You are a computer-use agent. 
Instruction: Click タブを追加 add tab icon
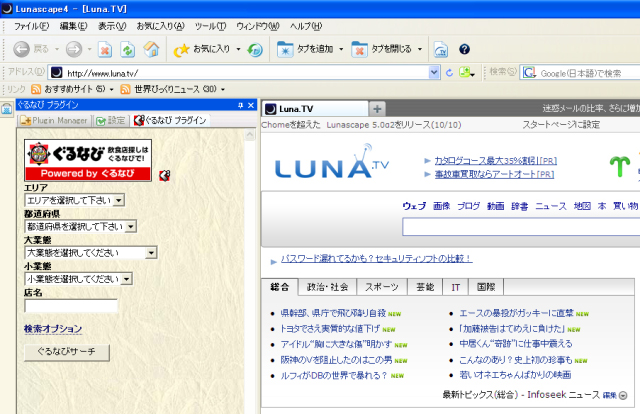tap(285, 49)
